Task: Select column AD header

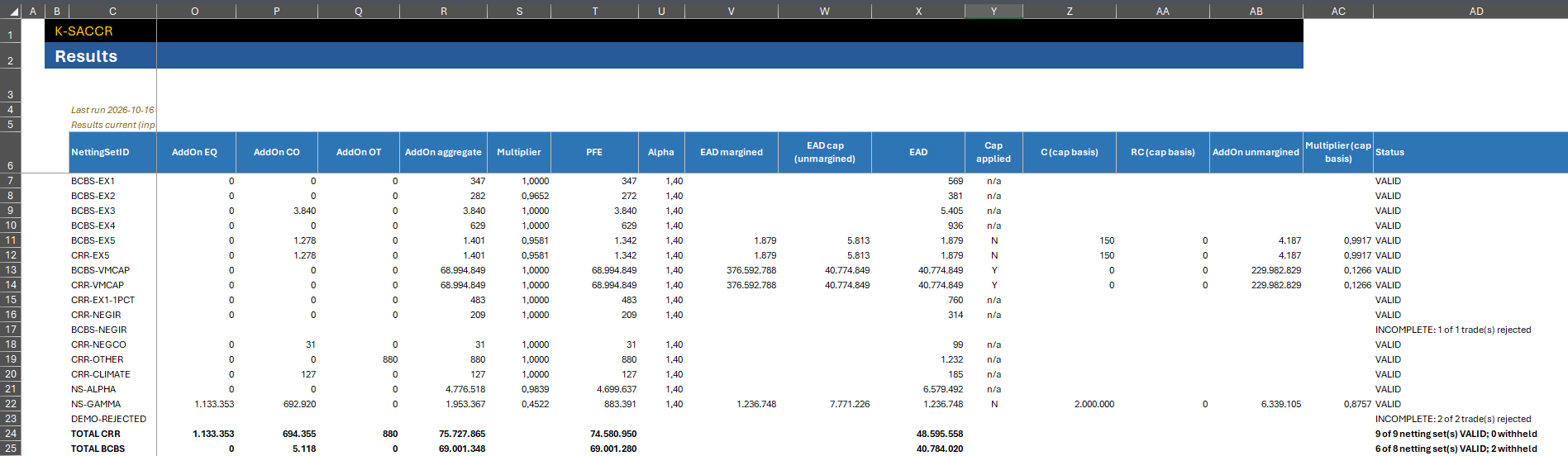Action: point(1476,11)
